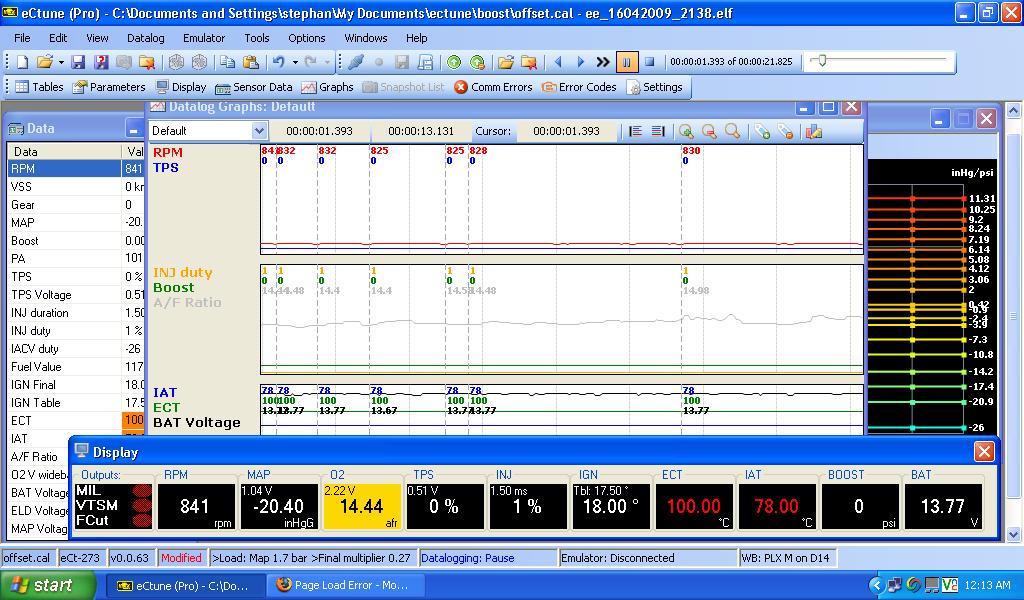Open the View menu
The image size is (1024, 600).
(x=97, y=38)
